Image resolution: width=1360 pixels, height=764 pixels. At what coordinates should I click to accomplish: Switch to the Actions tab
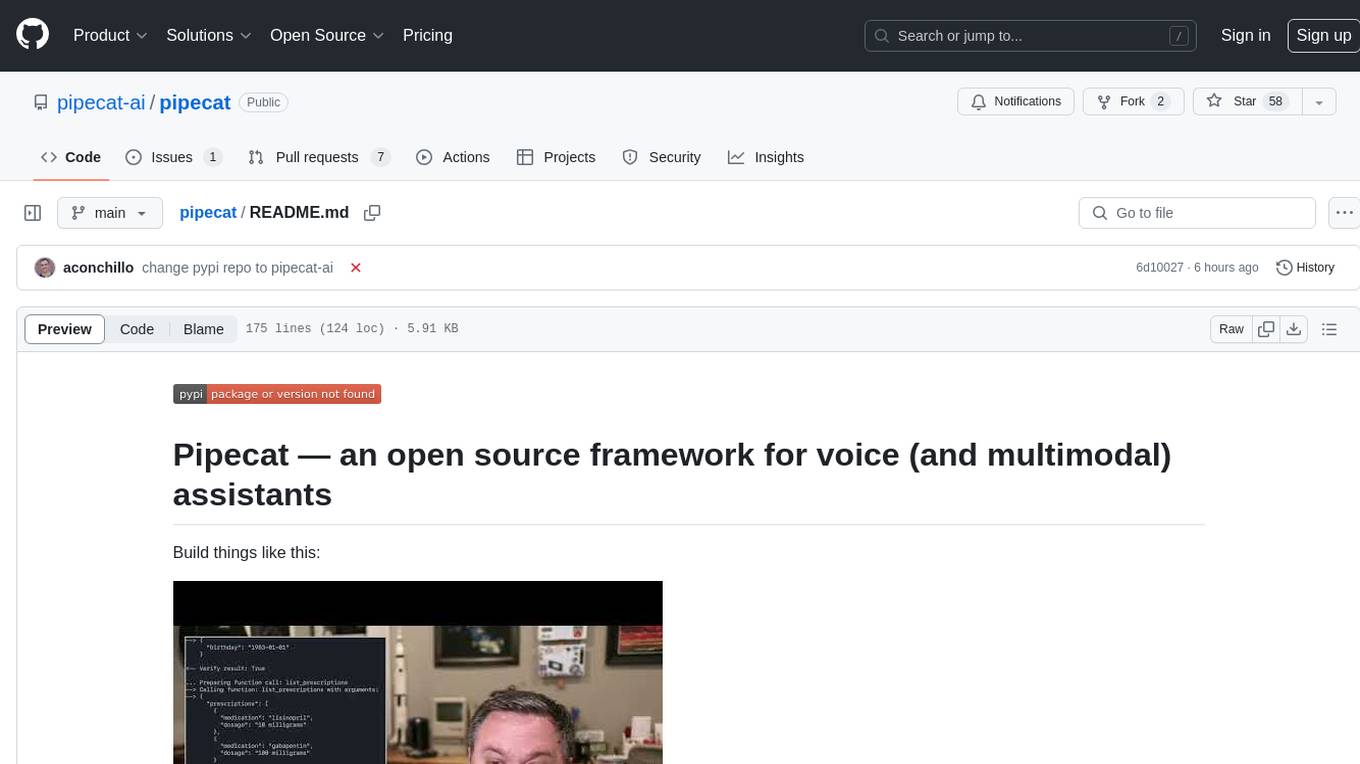tap(453, 157)
